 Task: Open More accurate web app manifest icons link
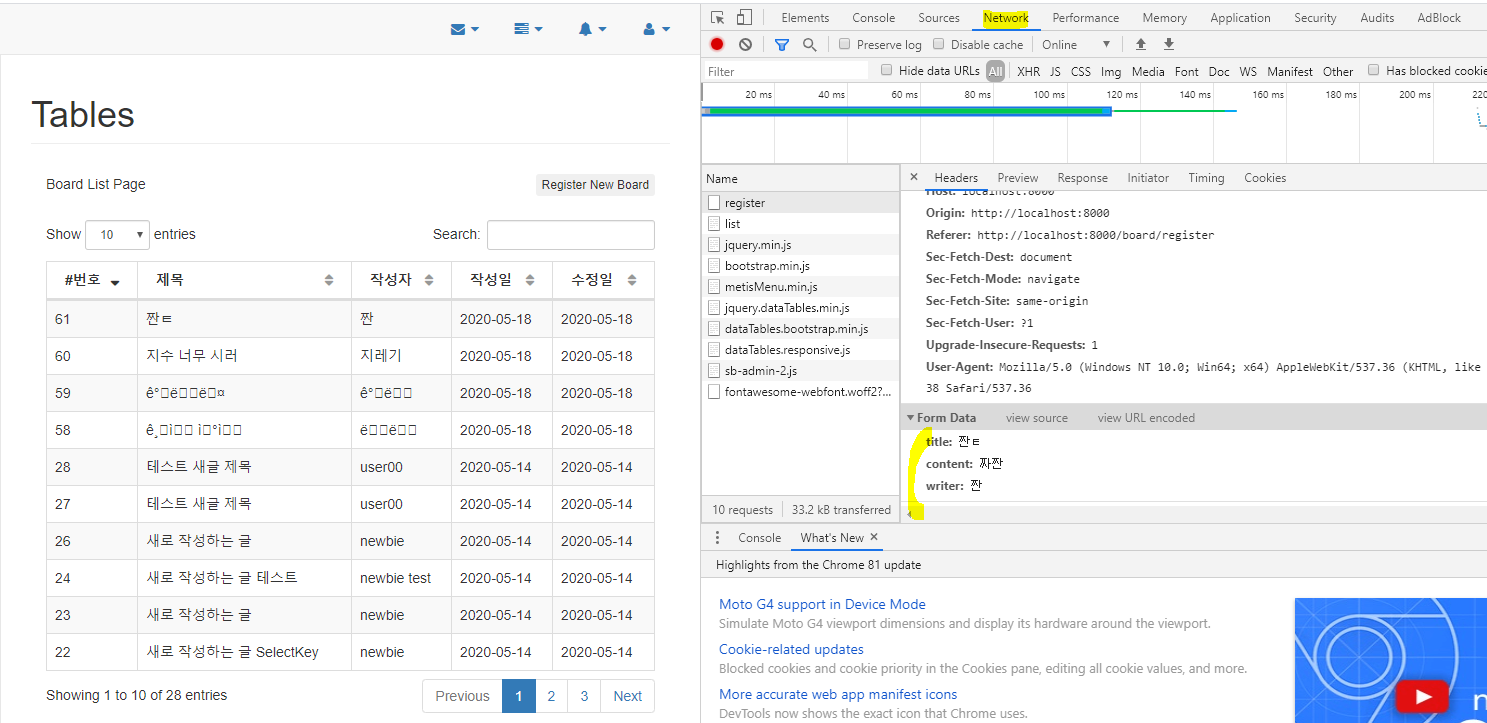838,694
